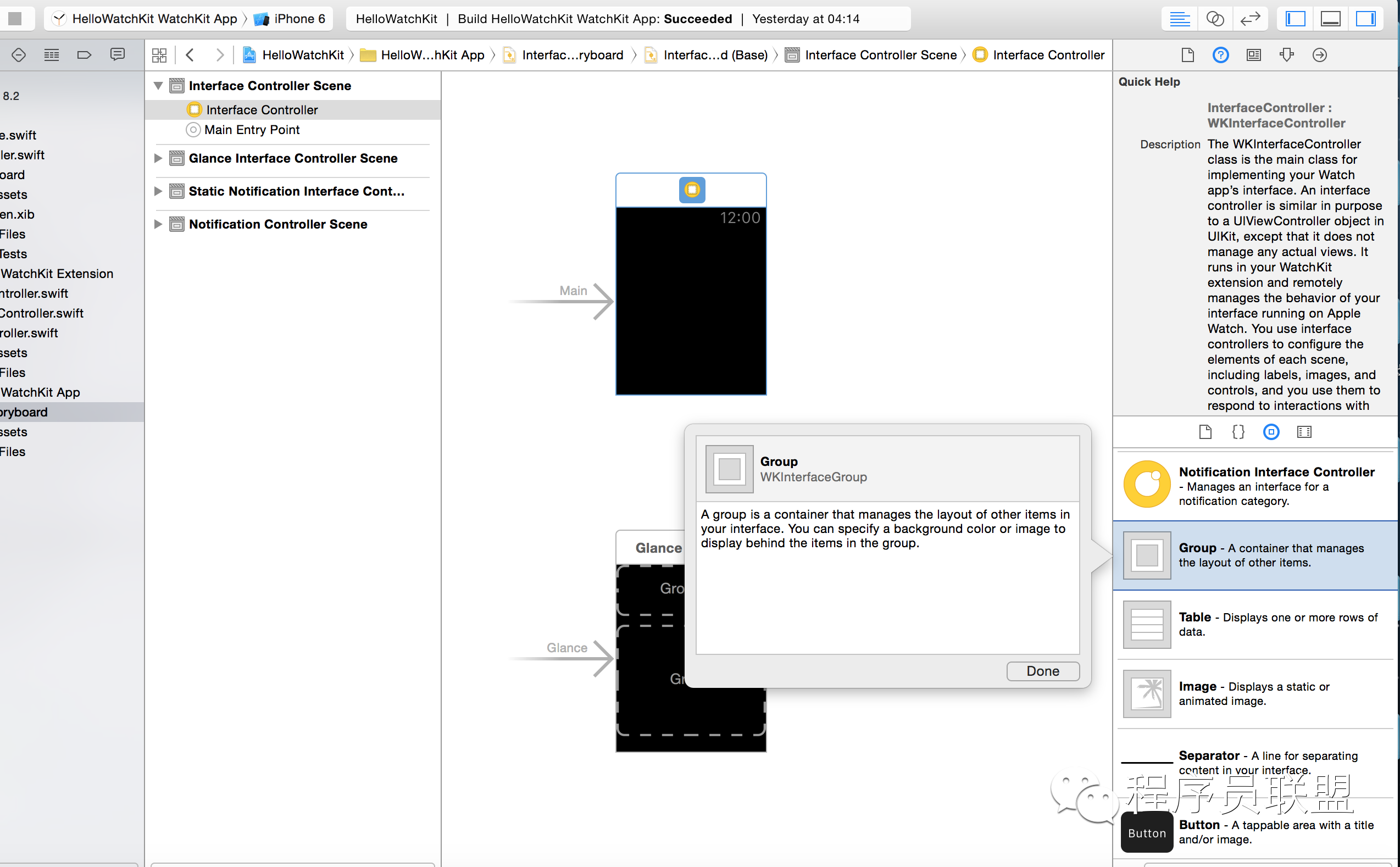Open the Debug navigator list icon
Screen dimensions: 1400x867
[52, 54]
